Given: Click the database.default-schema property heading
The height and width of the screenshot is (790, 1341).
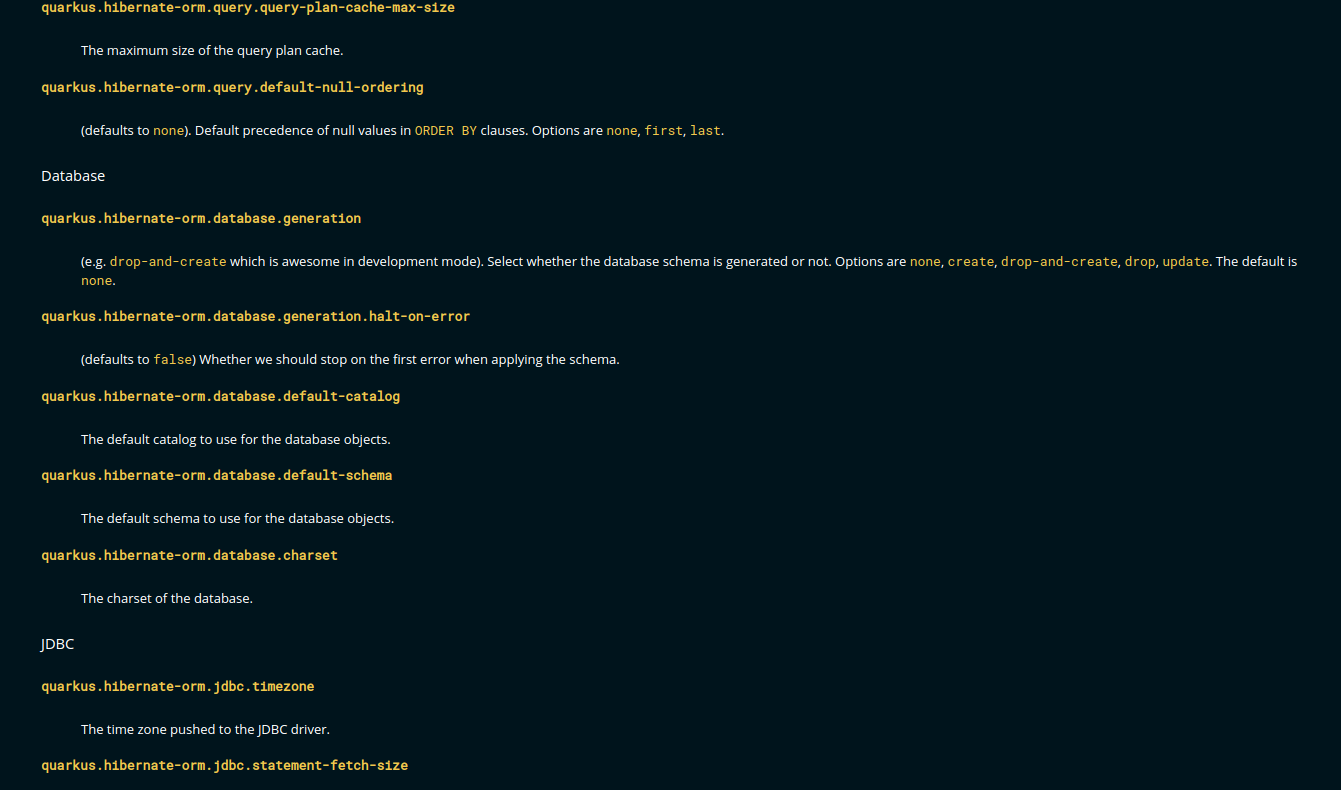Looking at the screenshot, I should click(x=216, y=475).
